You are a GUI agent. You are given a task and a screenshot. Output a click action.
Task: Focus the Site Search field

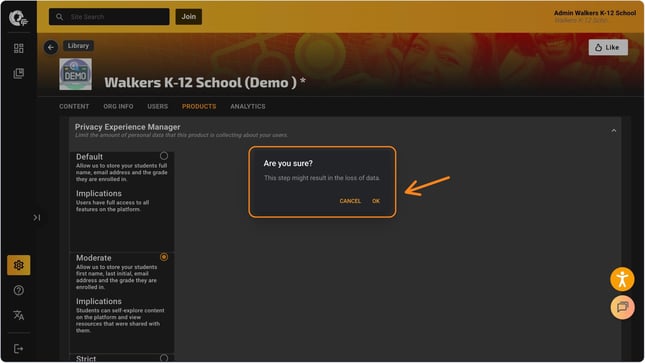pos(109,17)
